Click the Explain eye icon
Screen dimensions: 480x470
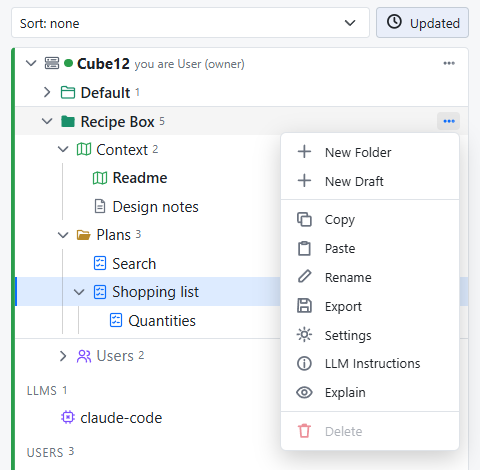[304, 392]
